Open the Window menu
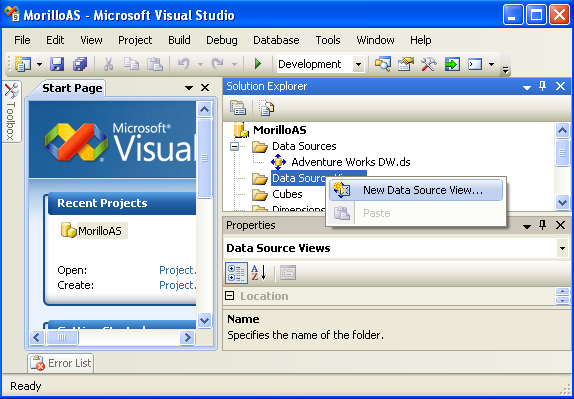Screen dimensions: 574x399 [375, 40]
